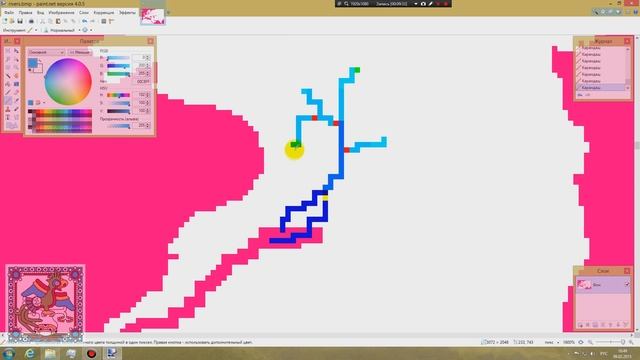Click the color wheel in Палитра
The height and width of the screenshot is (360, 640).
pyautogui.click(x=68, y=81)
